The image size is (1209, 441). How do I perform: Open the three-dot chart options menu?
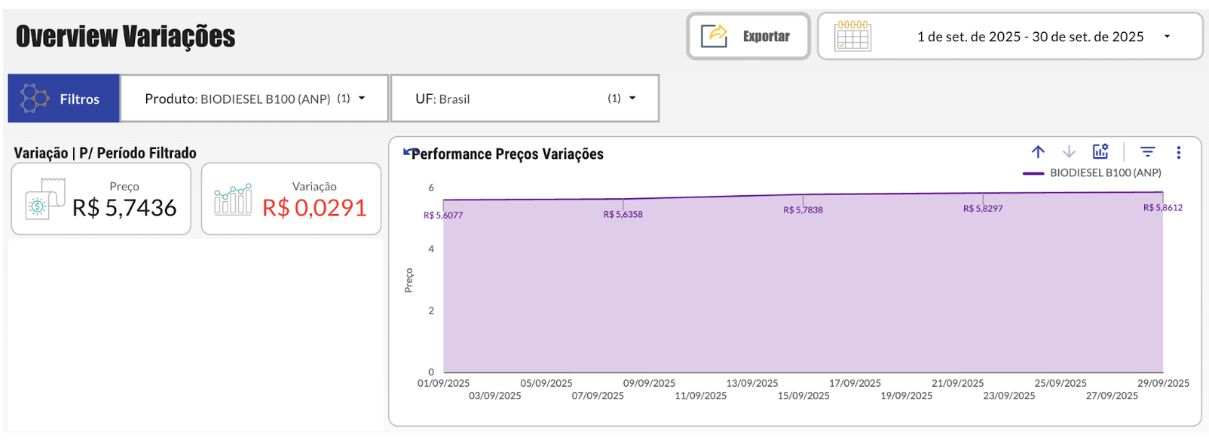click(x=1178, y=152)
